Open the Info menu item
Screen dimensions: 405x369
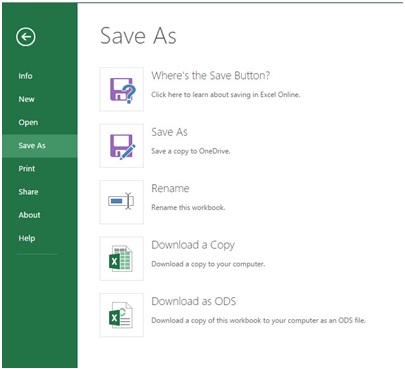pyautogui.click(x=25, y=76)
